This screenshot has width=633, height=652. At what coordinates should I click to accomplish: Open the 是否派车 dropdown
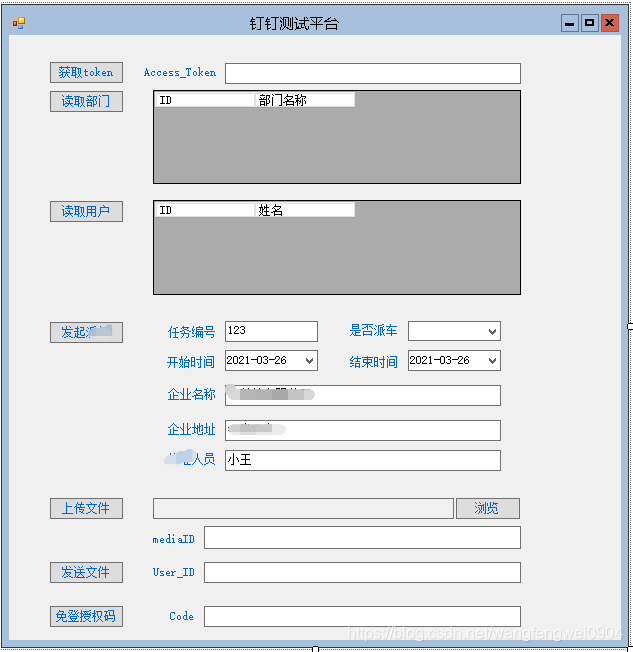492,331
